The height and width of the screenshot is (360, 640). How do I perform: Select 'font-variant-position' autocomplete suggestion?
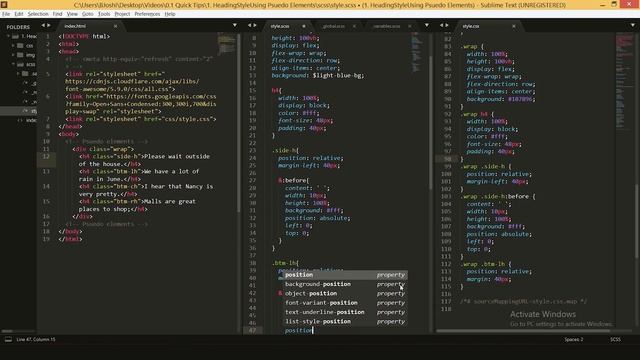pyautogui.click(x=345, y=303)
